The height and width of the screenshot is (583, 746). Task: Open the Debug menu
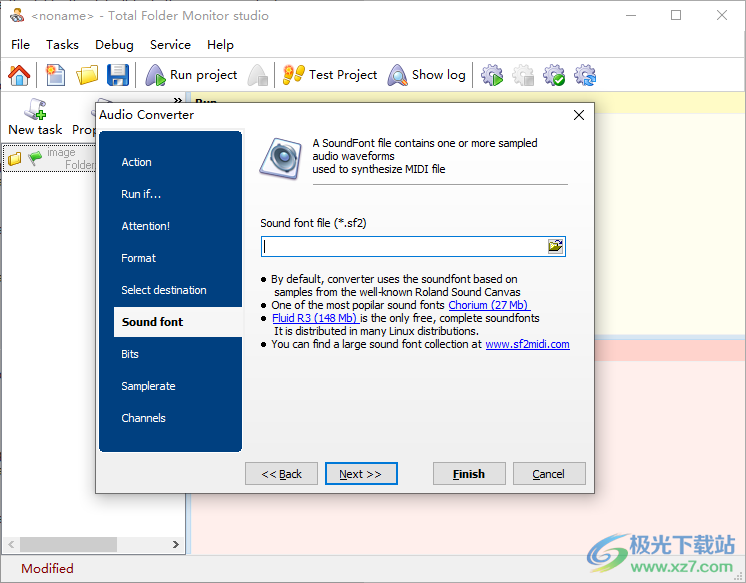pyautogui.click(x=114, y=45)
